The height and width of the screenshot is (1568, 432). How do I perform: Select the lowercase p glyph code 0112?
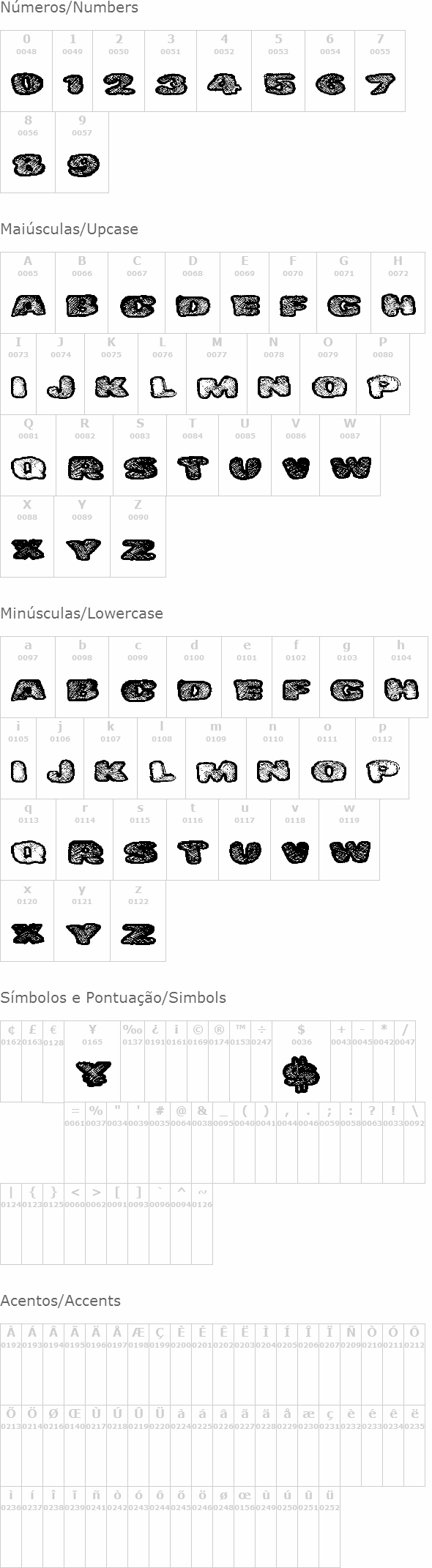pyautogui.click(x=382, y=739)
